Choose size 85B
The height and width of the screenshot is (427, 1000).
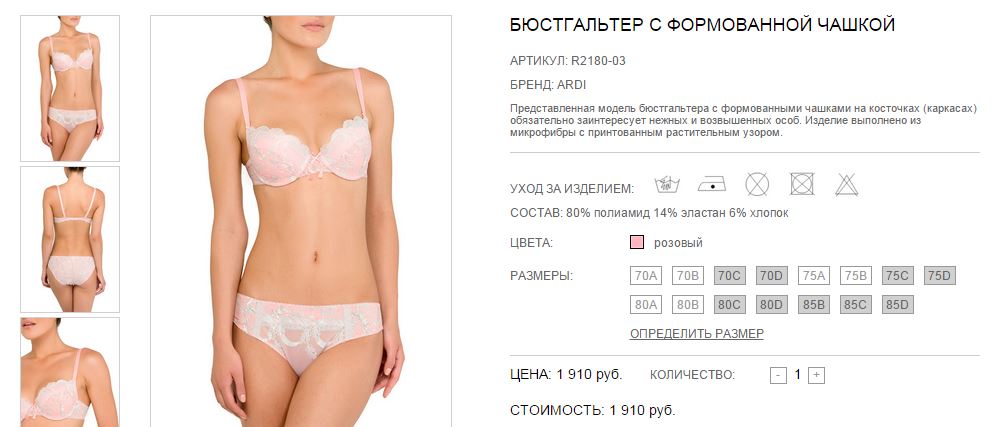pos(813,305)
